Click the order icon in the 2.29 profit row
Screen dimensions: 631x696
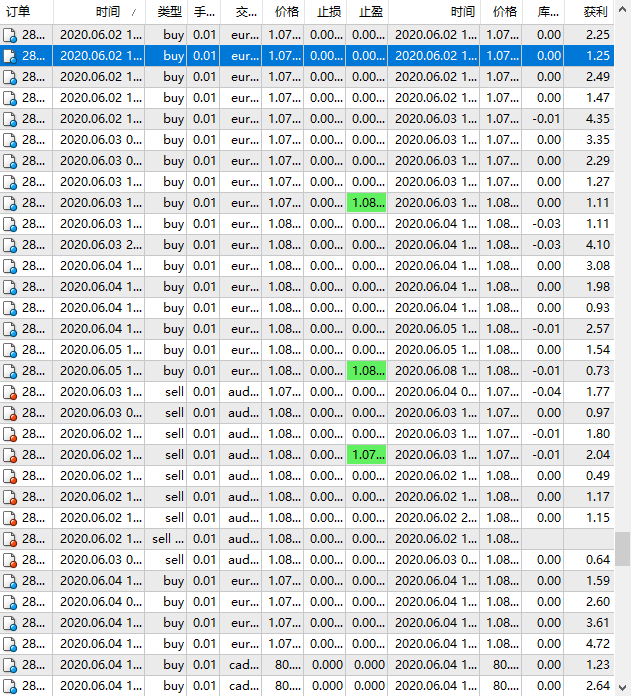[10, 161]
